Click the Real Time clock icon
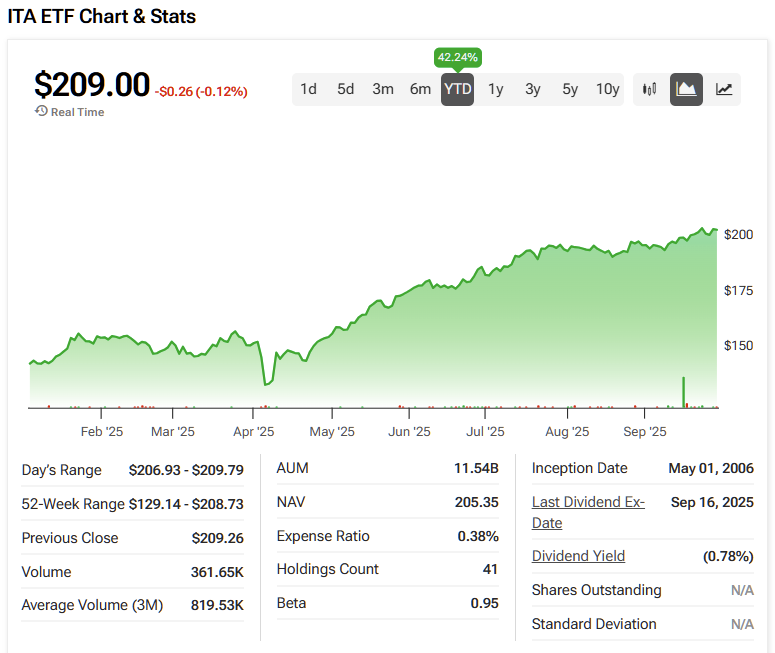 click(41, 111)
